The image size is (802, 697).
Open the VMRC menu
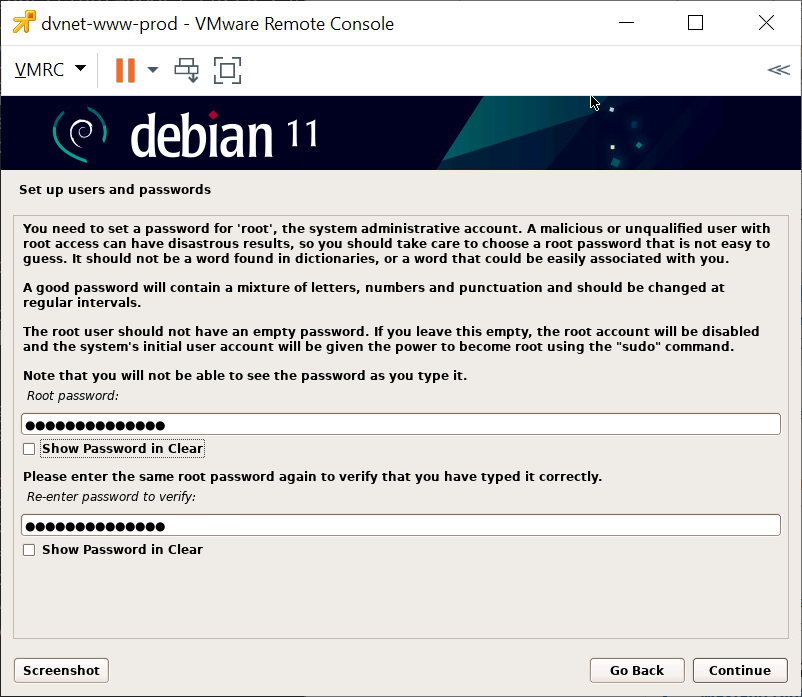coord(40,70)
